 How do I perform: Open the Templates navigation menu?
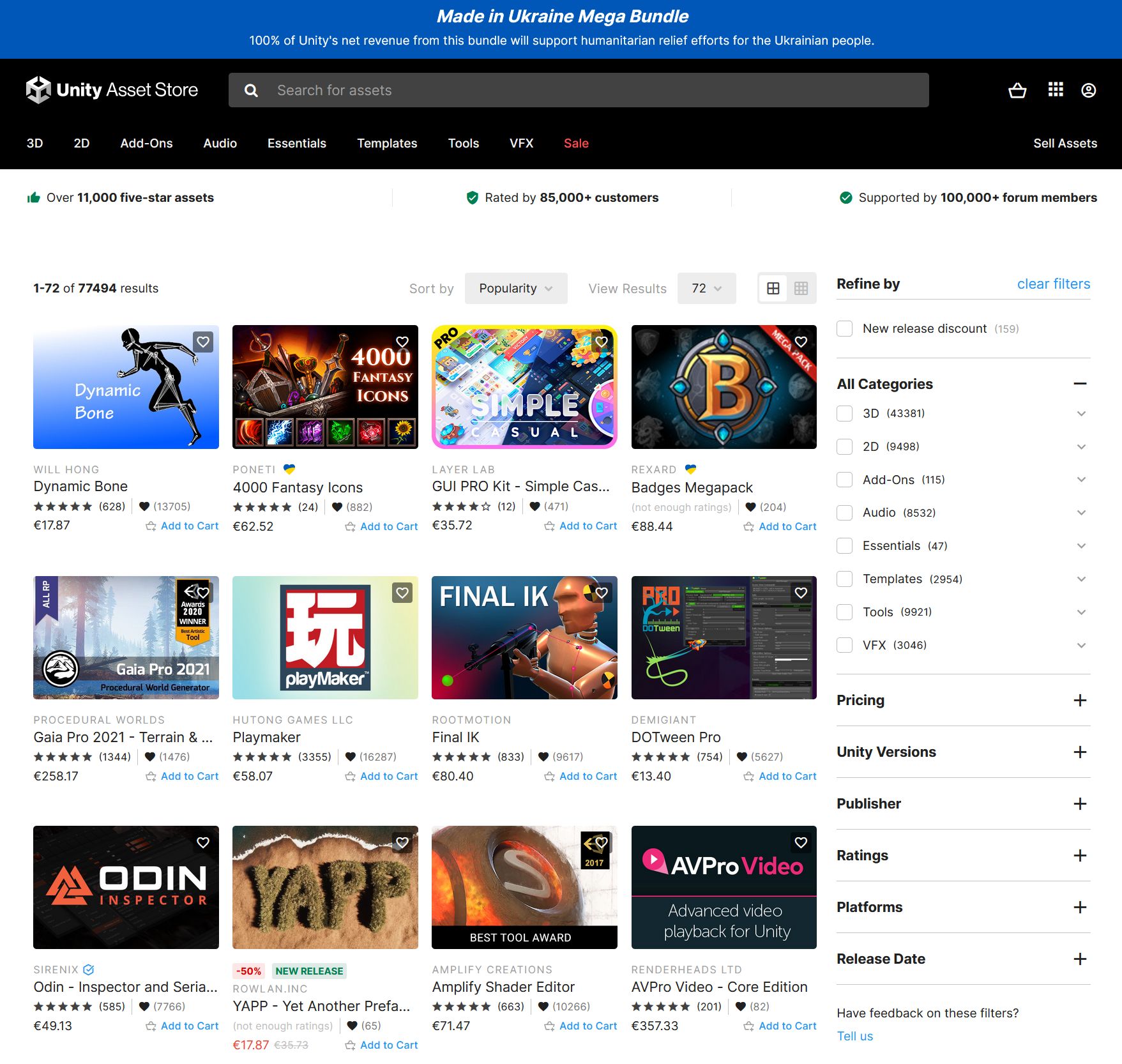tap(387, 143)
